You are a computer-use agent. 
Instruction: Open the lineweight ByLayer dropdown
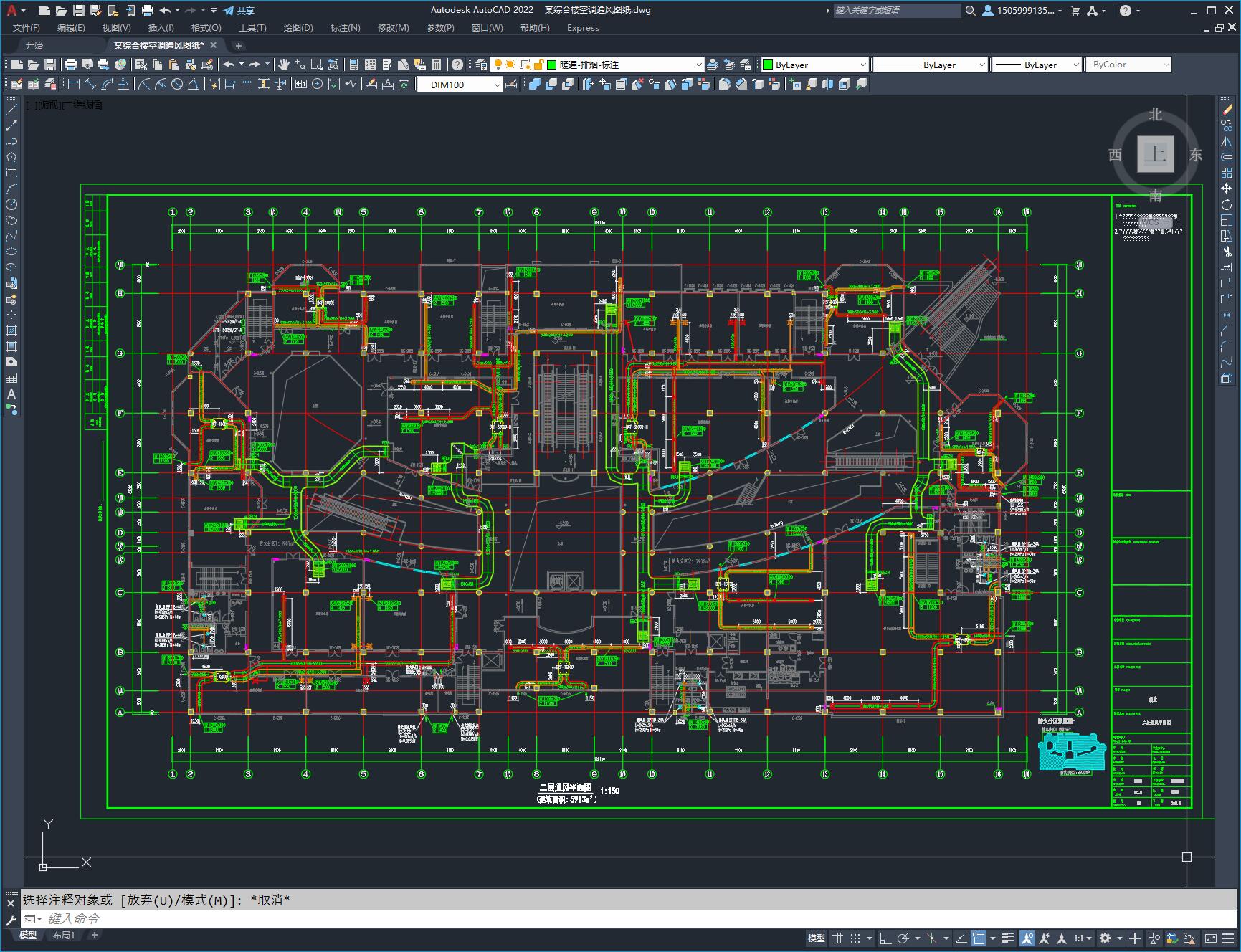pyautogui.click(x=1076, y=65)
